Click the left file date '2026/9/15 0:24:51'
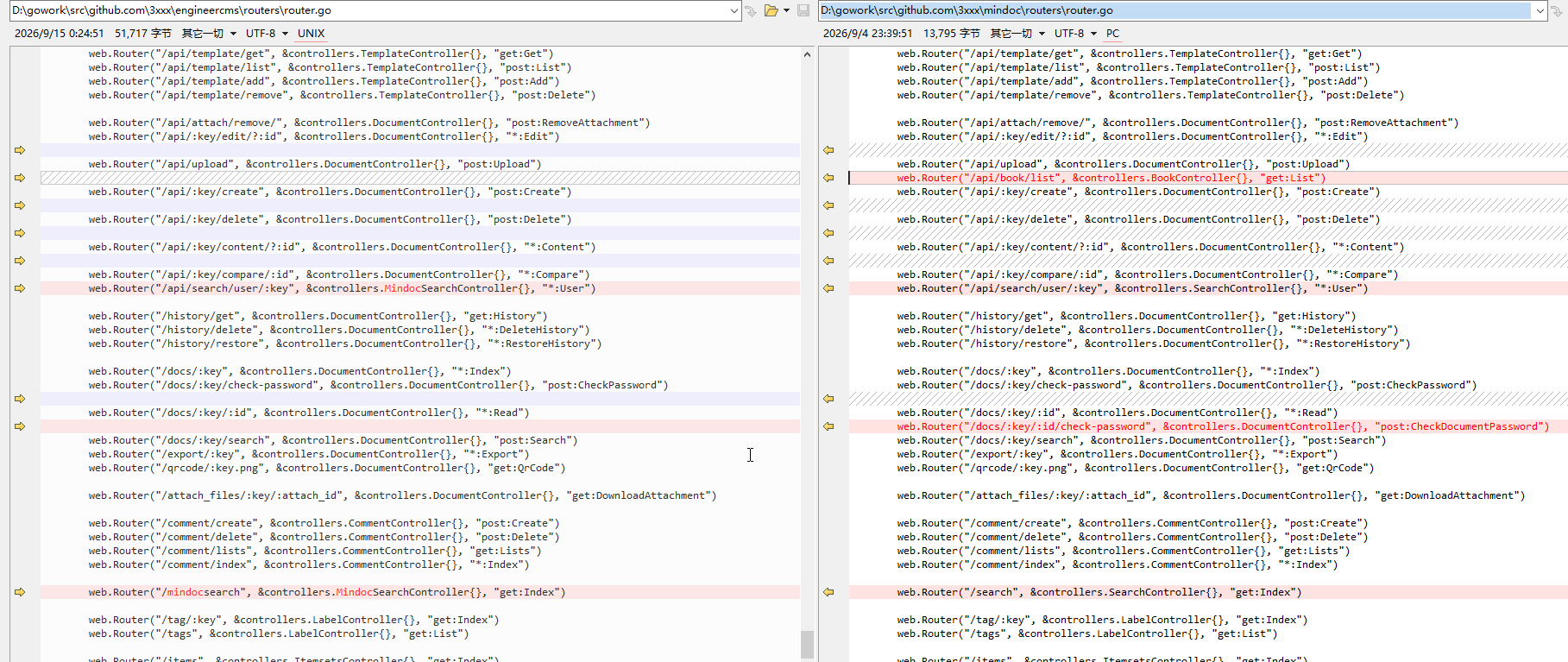This screenshot has height=662, width=1568. (59, 34)
